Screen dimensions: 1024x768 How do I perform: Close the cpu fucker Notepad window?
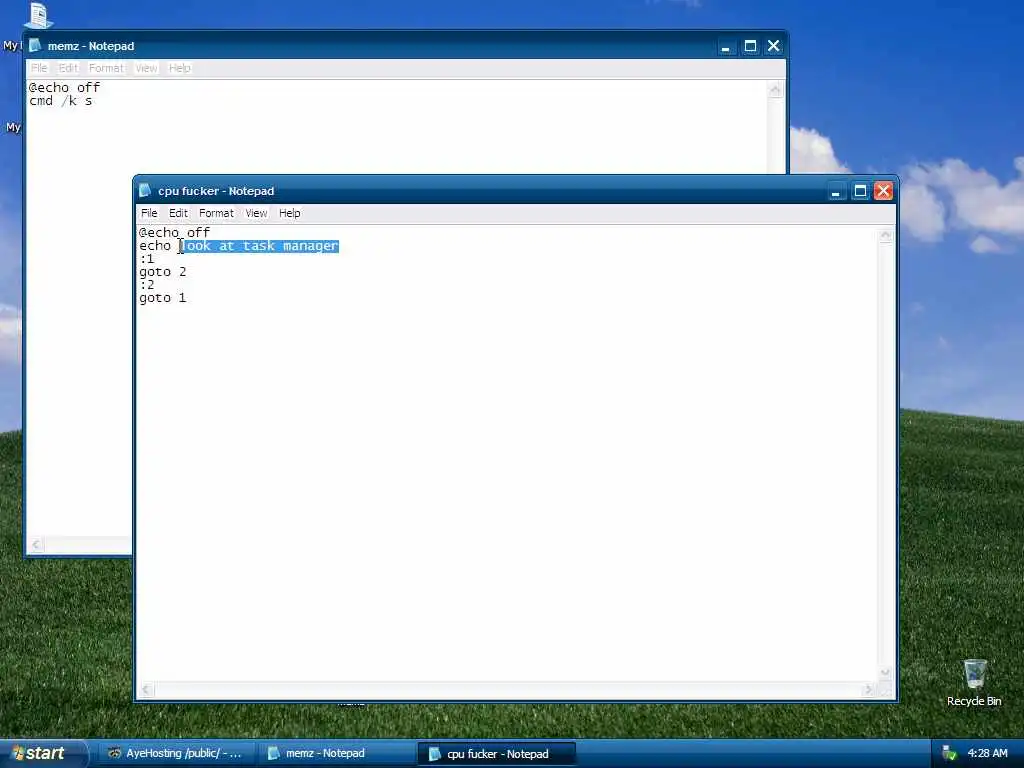(884, 191)
